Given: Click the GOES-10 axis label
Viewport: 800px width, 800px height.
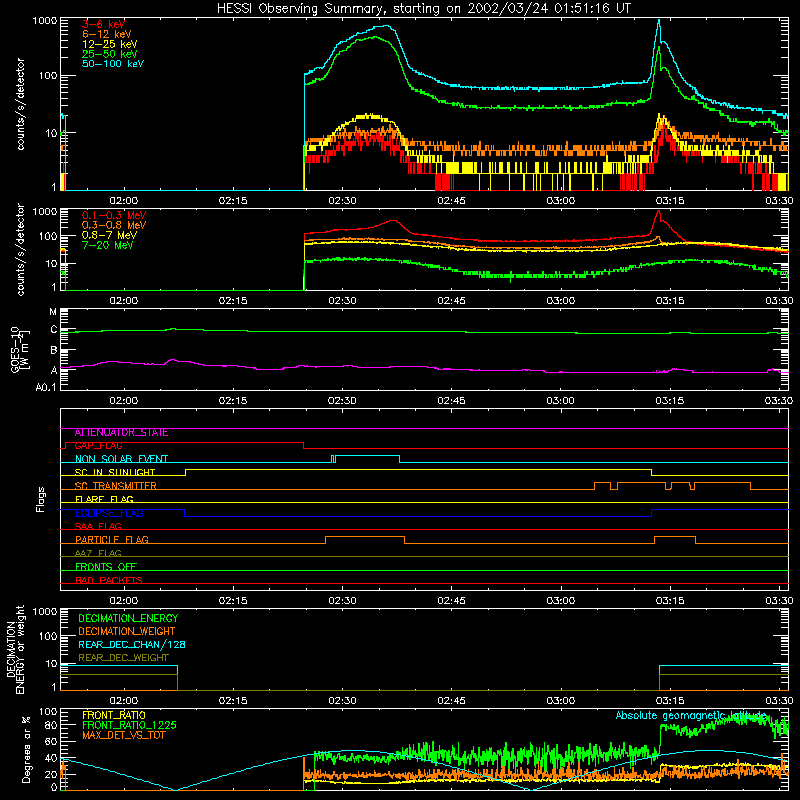Looking at the screenshot, I should (20, 349).
